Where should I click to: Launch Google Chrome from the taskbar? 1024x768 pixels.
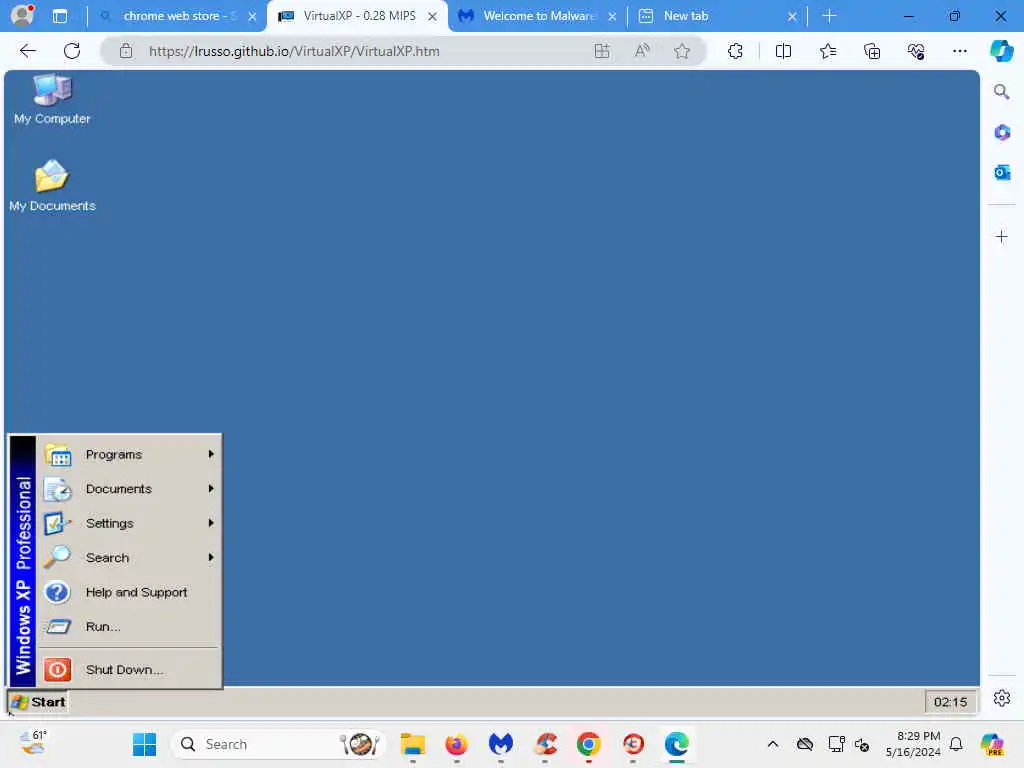[588, 744]
